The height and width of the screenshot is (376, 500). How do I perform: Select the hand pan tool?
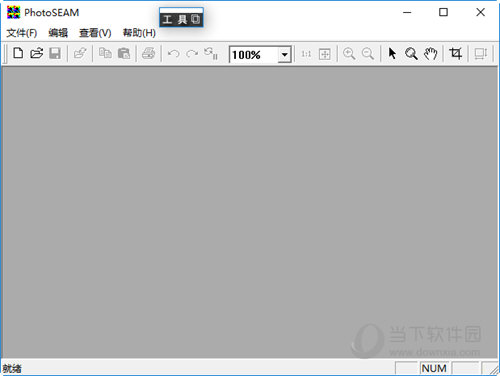click(x=430, y=53)
